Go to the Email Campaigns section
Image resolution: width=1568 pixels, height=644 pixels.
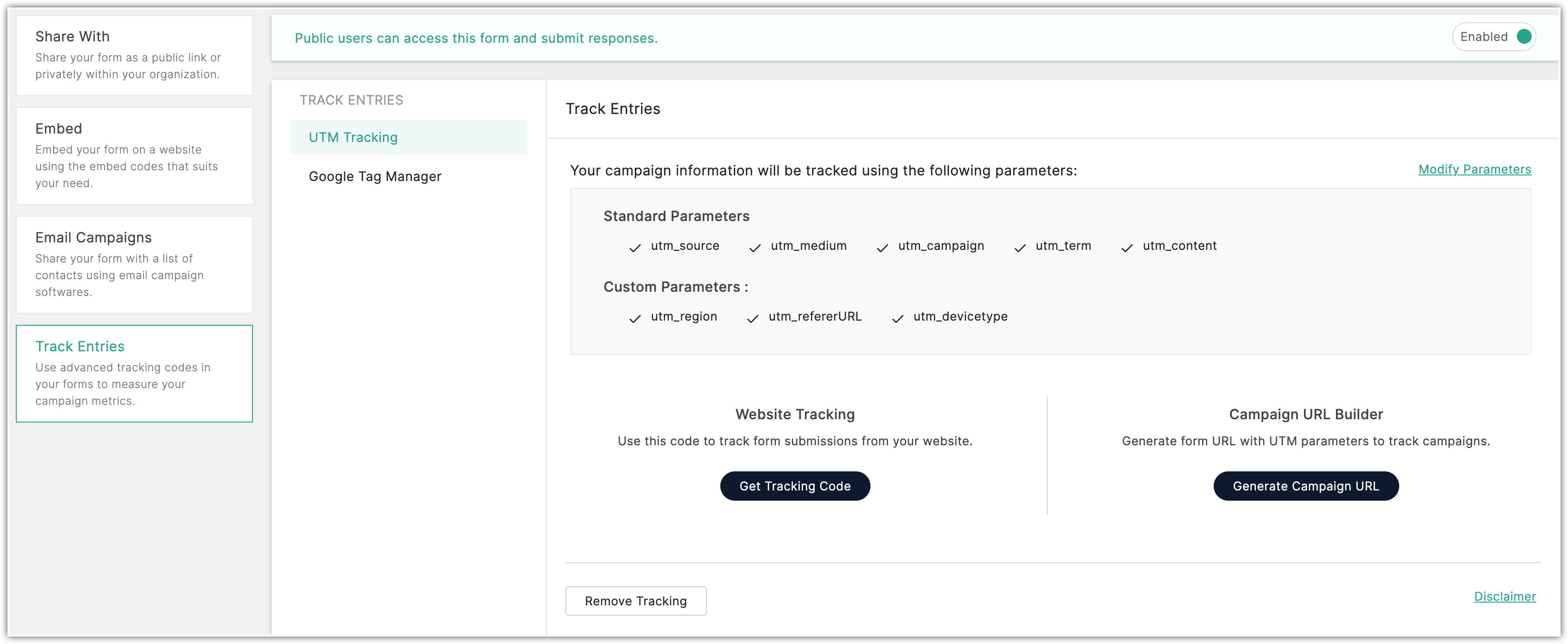134,264
